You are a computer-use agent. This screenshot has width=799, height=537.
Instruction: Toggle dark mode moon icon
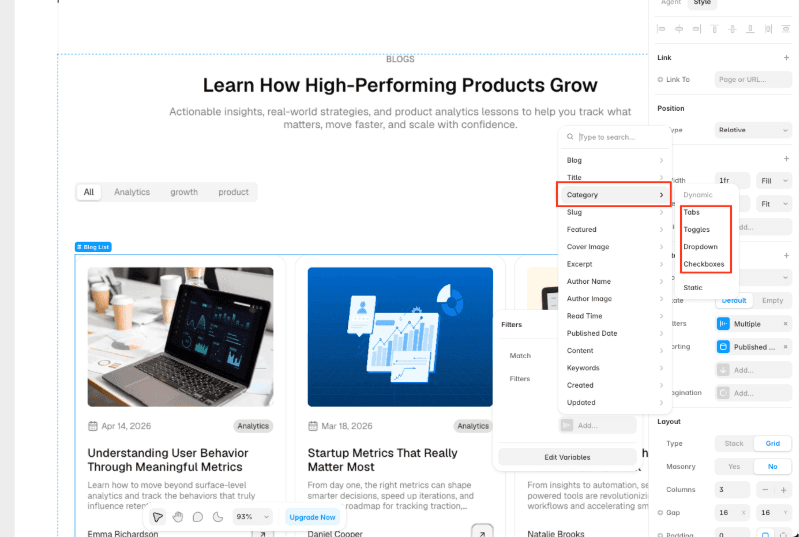click(x=218, y=517)
